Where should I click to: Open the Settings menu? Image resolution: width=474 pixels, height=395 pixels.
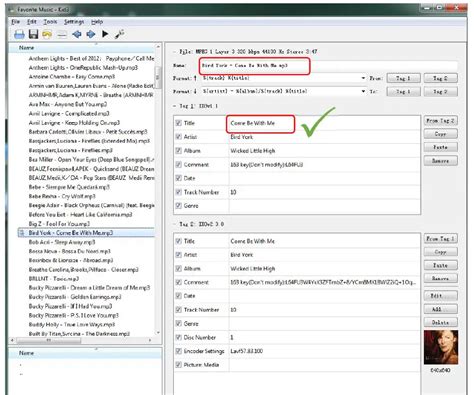tap(74, 22)
